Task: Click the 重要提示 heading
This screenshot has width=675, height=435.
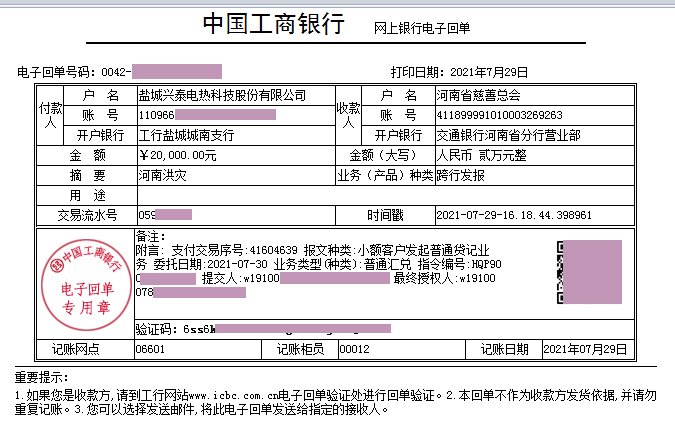Action: point(41,378)
